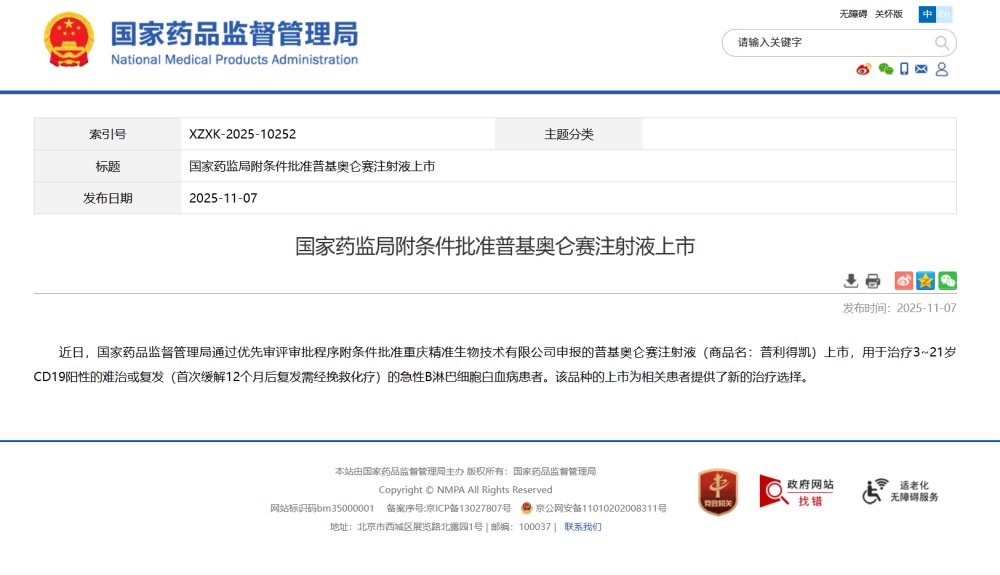The width and height of the screenshot is (1000, 575).
Task: Share article to WeChat green icon
Action: point(947,281)
